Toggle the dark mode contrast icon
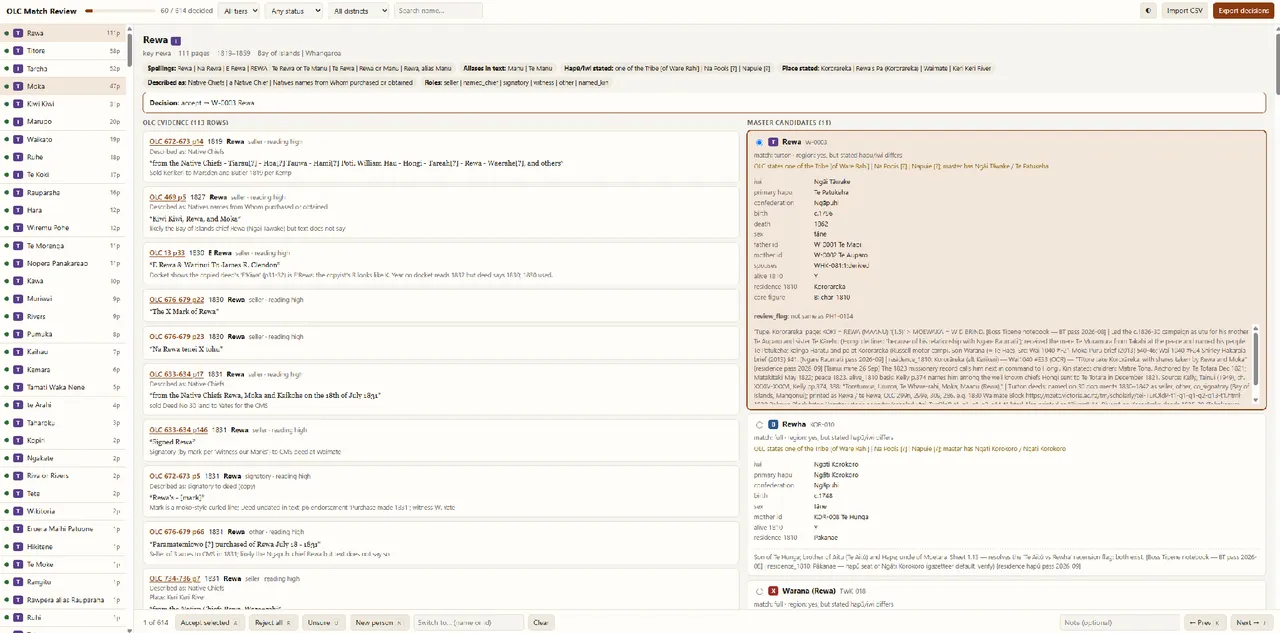1280x633 pixels. coord(1148,10)
